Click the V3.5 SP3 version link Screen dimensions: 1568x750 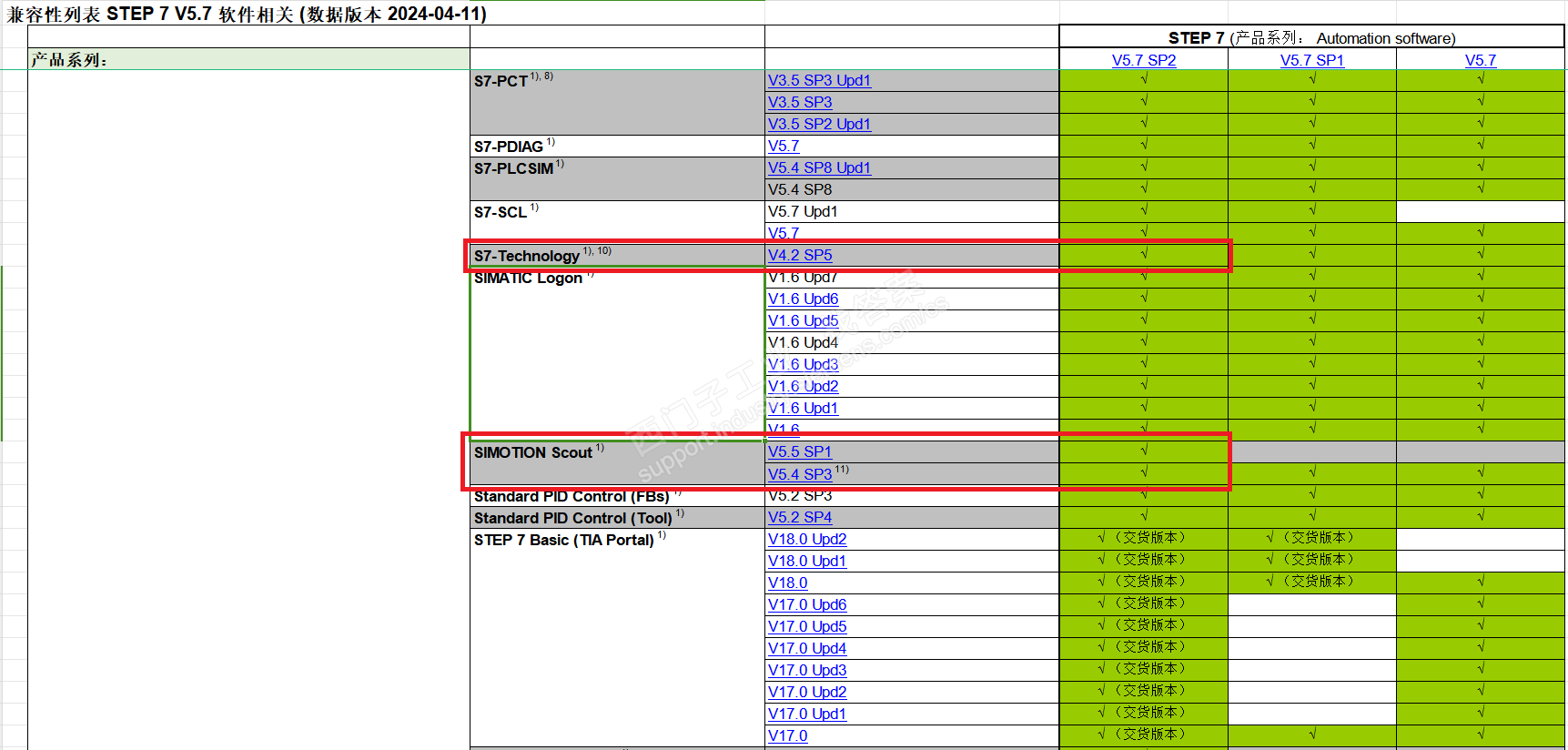[800, 102]
